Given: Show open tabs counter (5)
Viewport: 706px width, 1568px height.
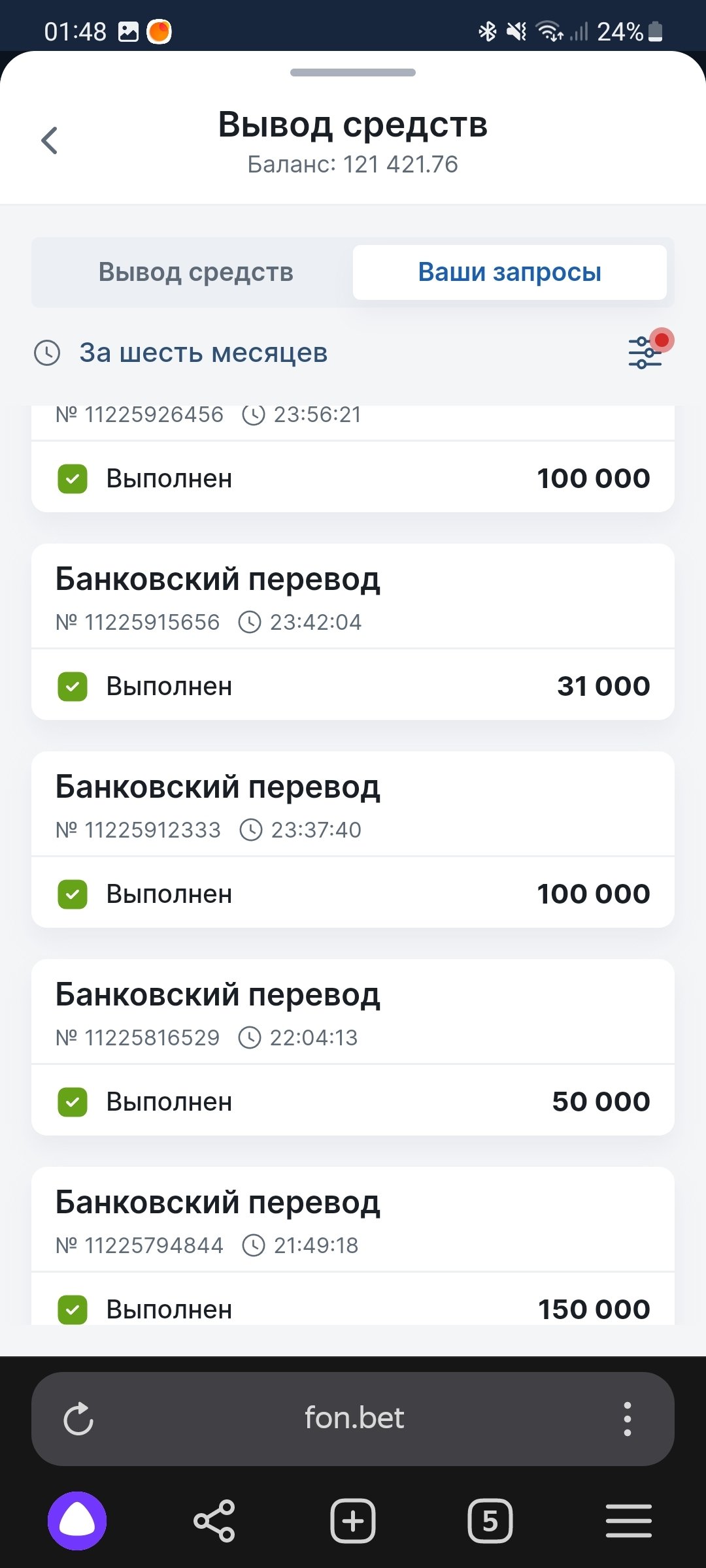Looking at the screenshot, I should [x=490, y=1521].
